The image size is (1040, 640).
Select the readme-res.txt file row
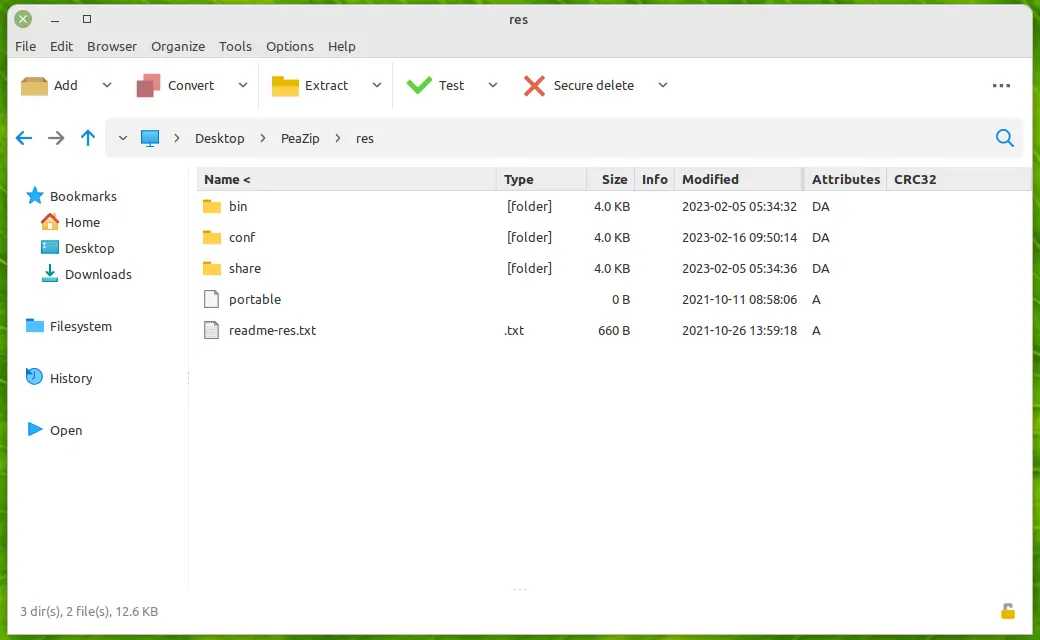tap(272, 330)
